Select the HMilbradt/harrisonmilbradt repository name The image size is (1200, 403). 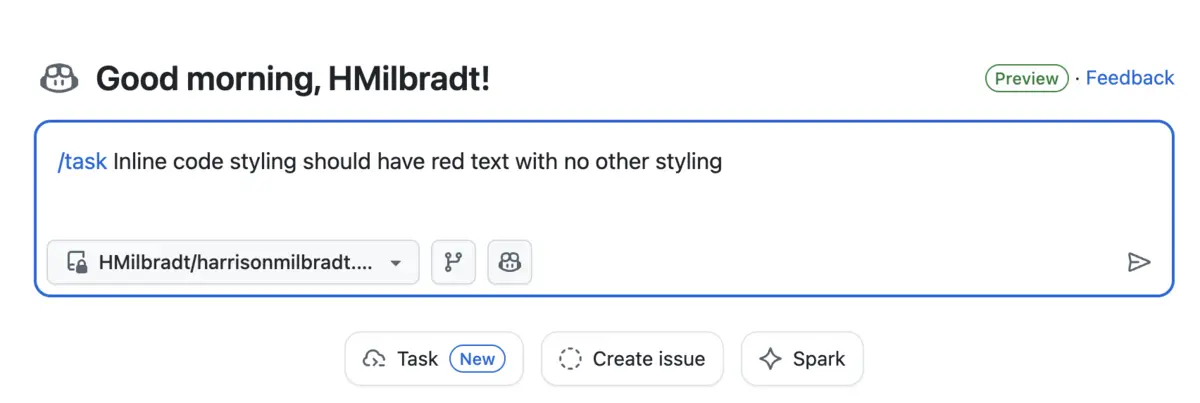[x=236, y=263]
